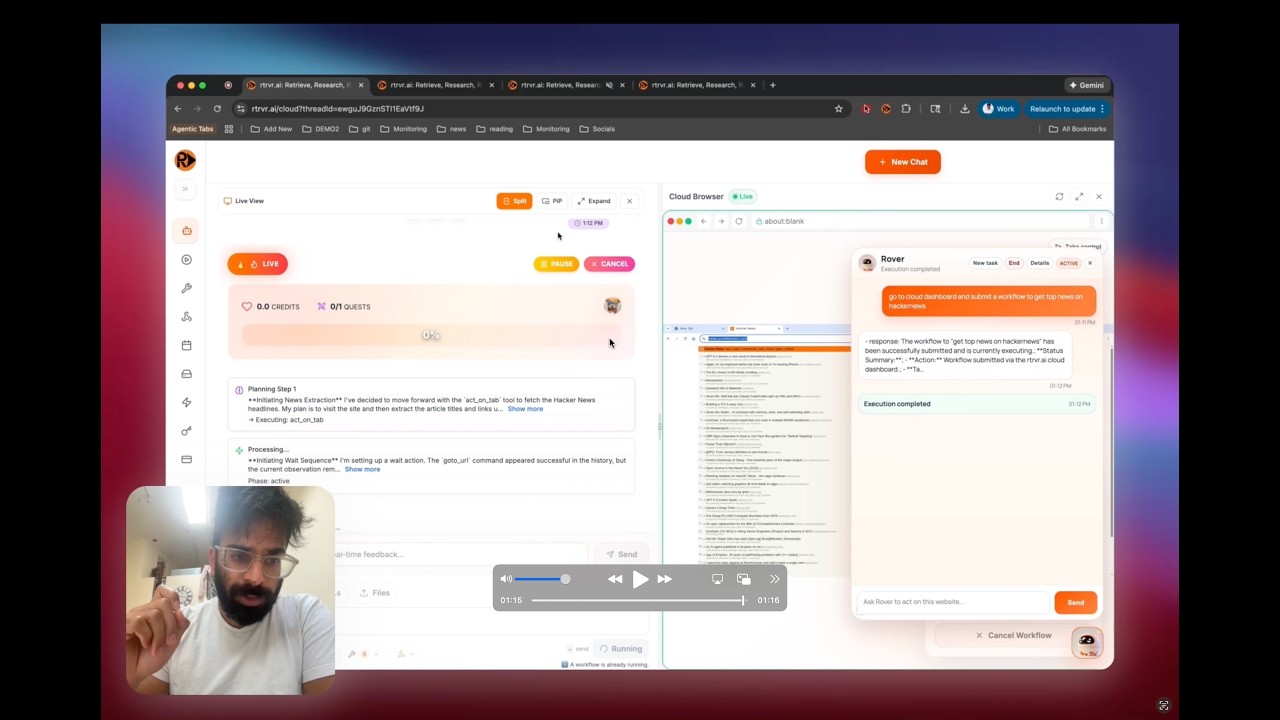Click the Ask Rover input field
1280x720 pixels.
click(953, 602)
